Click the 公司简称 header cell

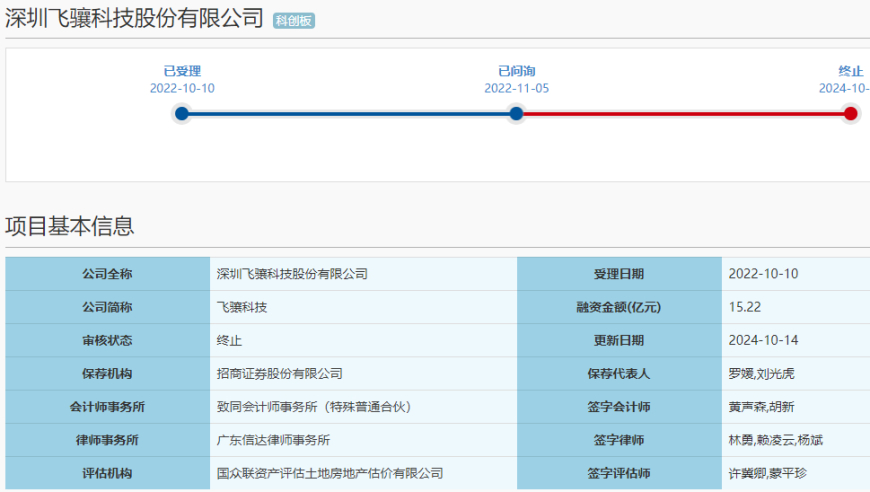pyautogui.click(x=108, y=307)
